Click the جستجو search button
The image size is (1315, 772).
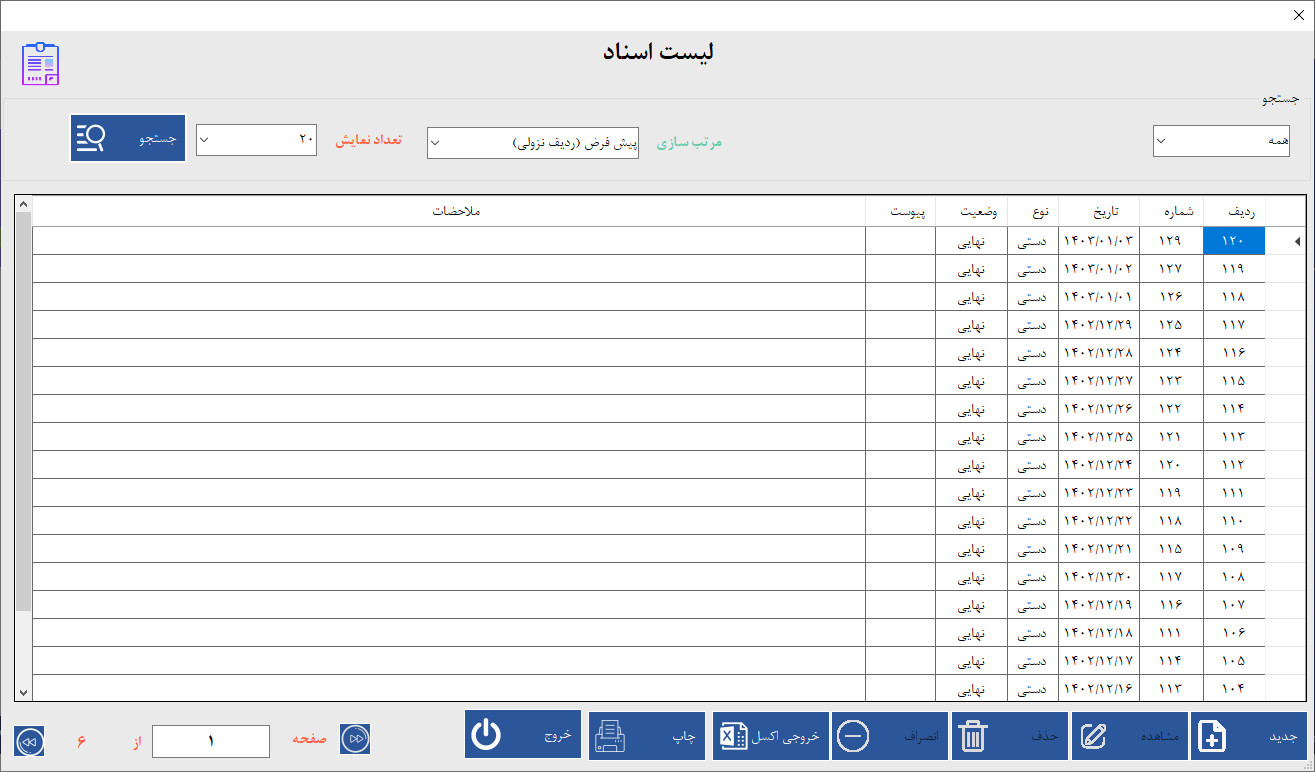click(x=128, y=138)
